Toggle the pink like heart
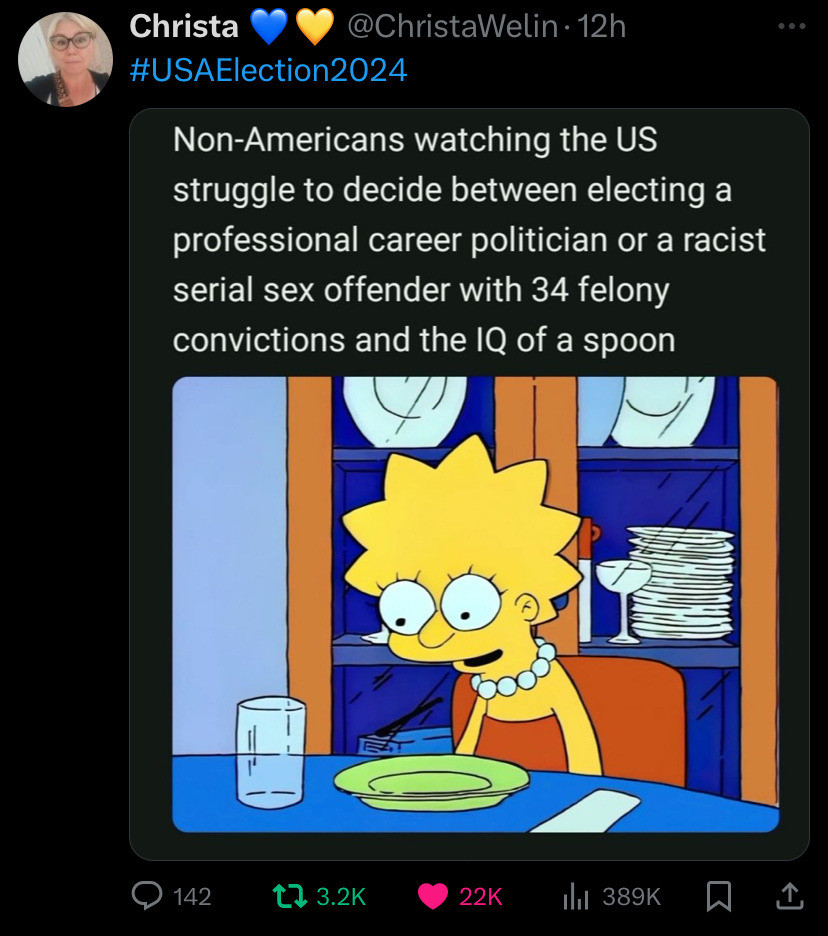This screenshot has height=936, width=828. 433,896
